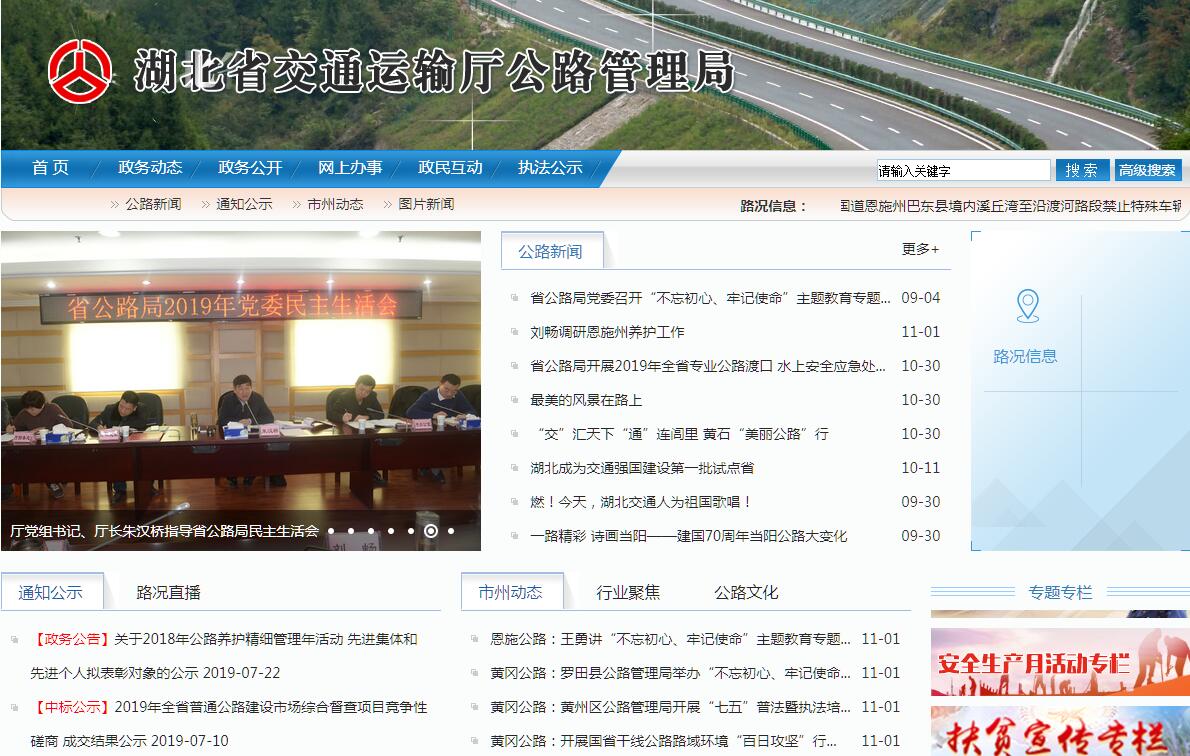
Task: Click the 高级搜索 advanced search button
Action: (1148, 170)
